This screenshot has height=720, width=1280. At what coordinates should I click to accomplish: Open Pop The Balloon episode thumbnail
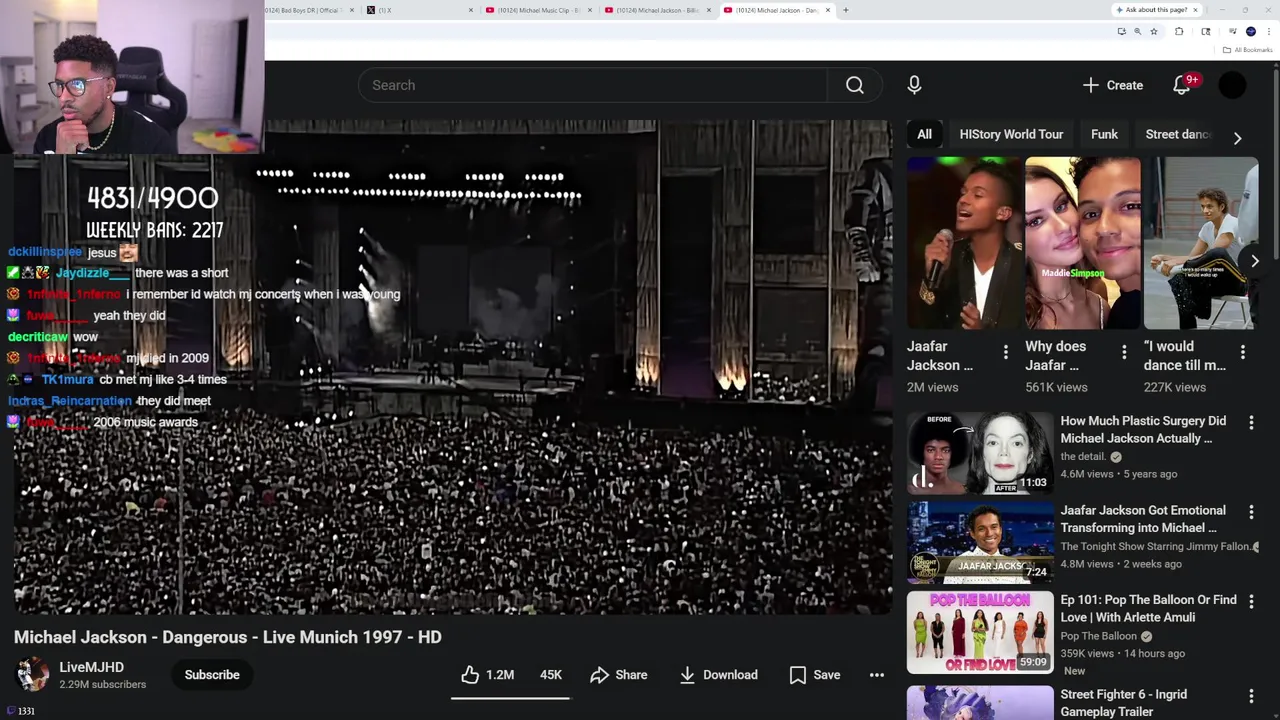click(x=980, y=632)
